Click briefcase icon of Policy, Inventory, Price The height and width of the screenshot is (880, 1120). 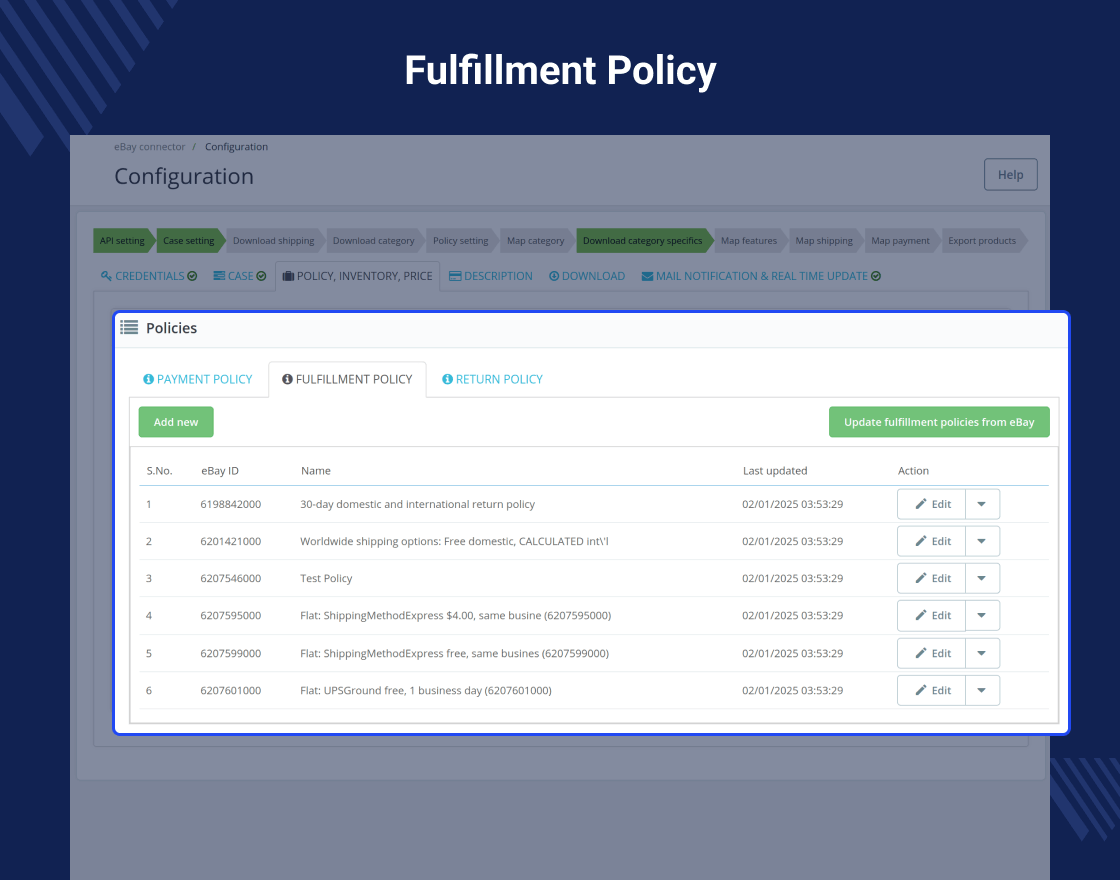(x=288, y=276)
